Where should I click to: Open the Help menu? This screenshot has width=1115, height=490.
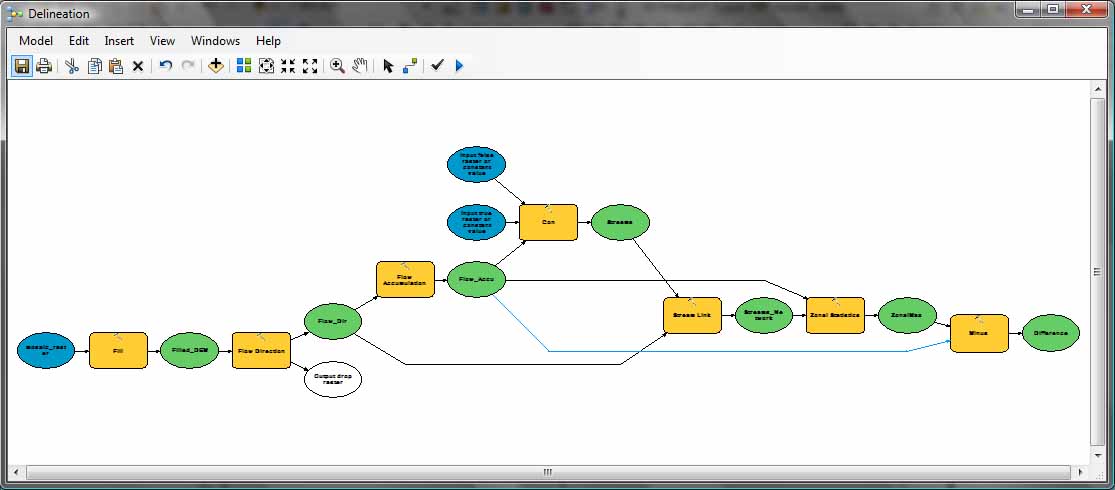pyautogui.click(x=268, y=41)
